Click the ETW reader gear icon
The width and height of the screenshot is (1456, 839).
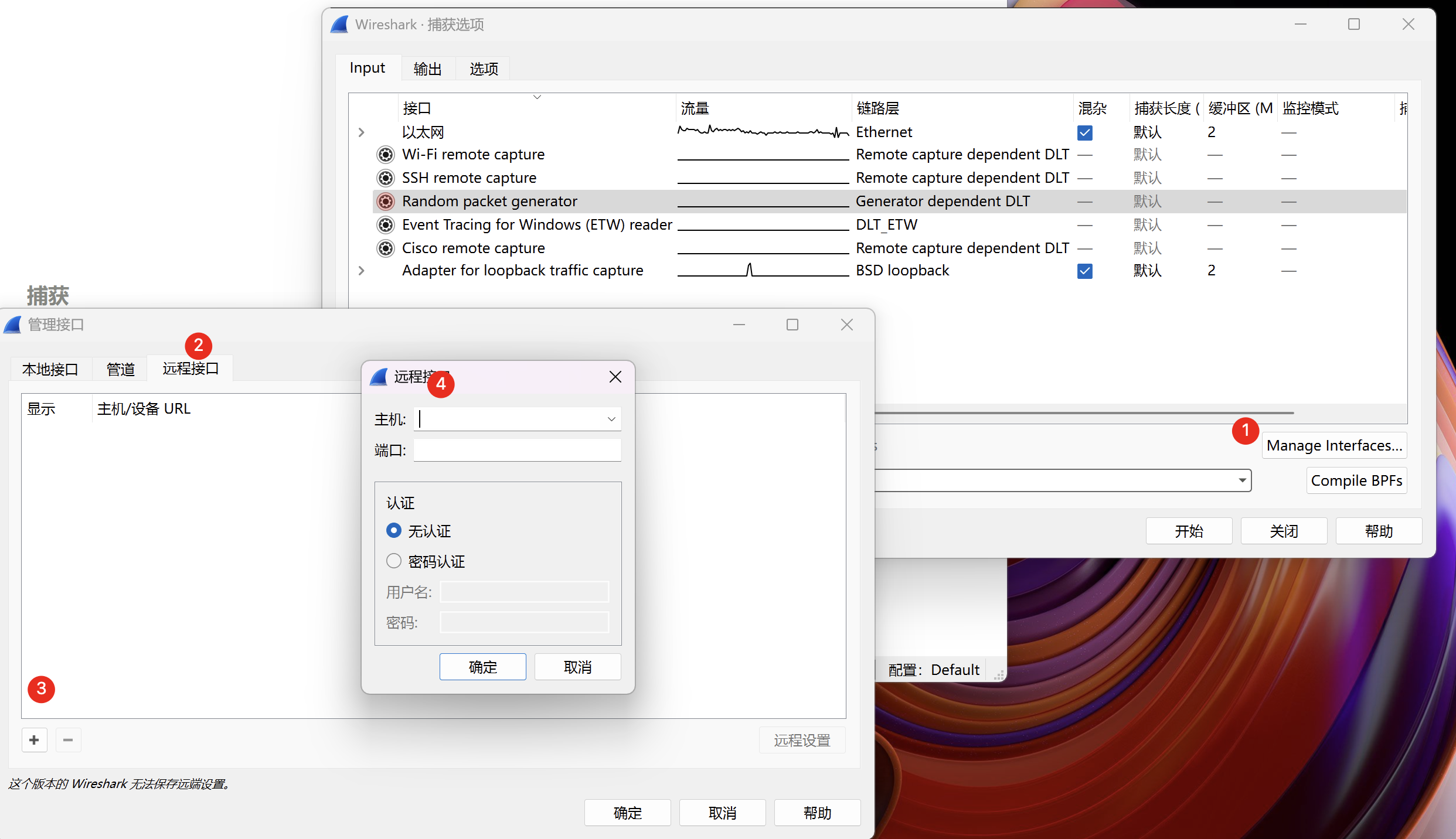(x=385, y=225)
